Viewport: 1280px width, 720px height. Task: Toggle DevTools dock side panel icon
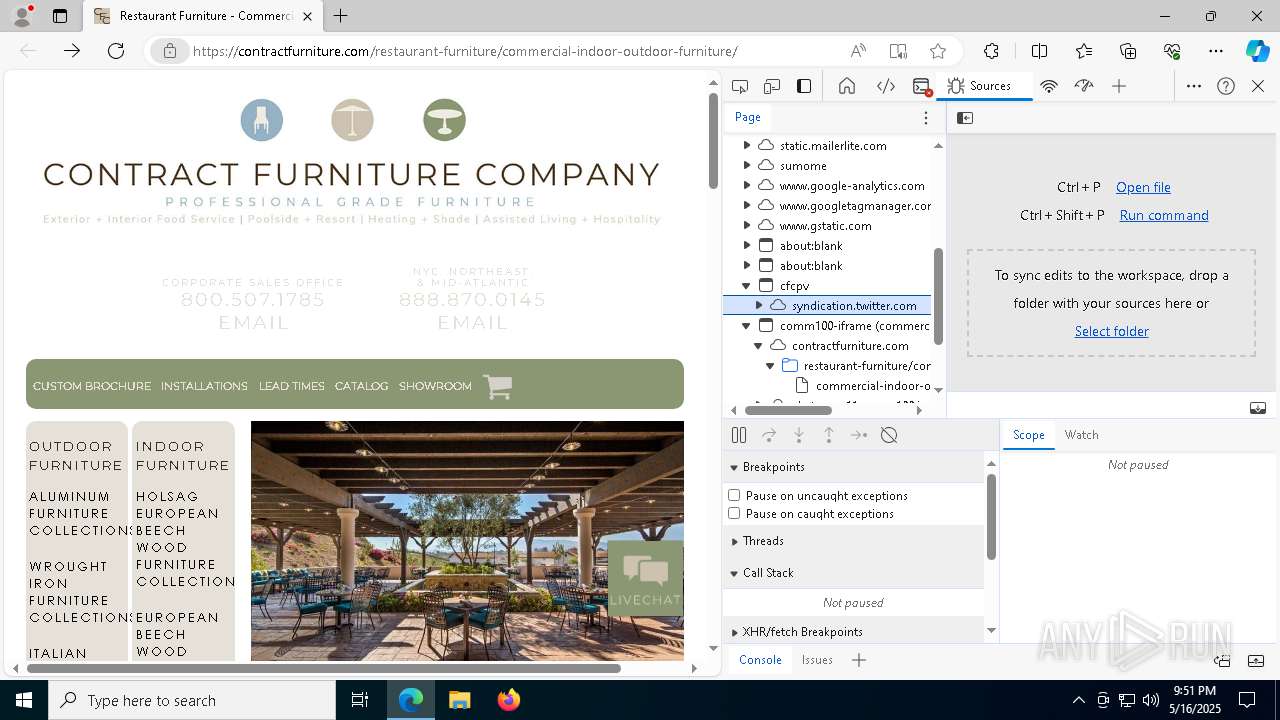coord(804,86)
